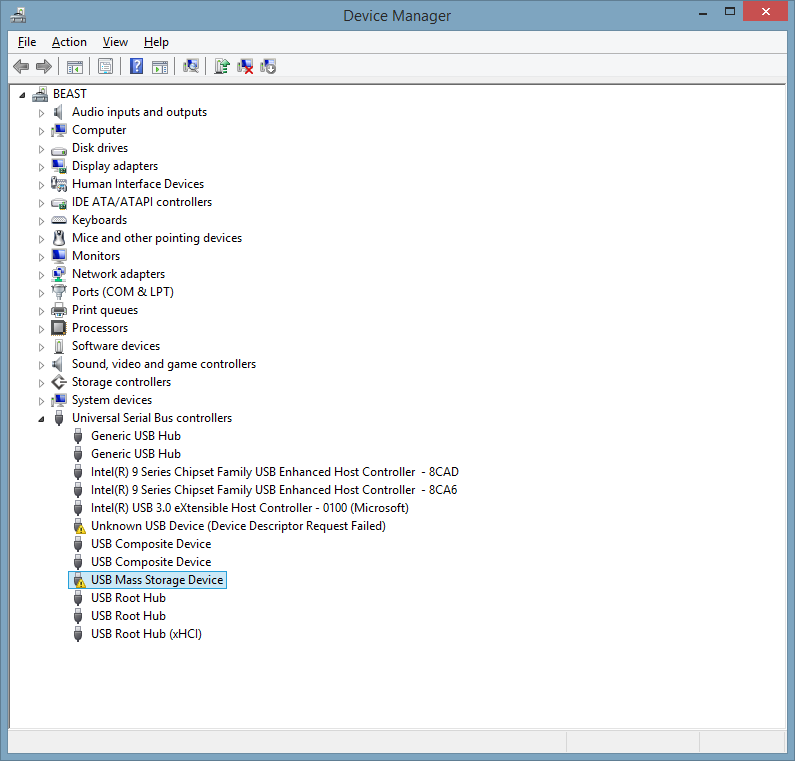Click the Human Interface Devices icon
The image size is (795, 761).
59,184
